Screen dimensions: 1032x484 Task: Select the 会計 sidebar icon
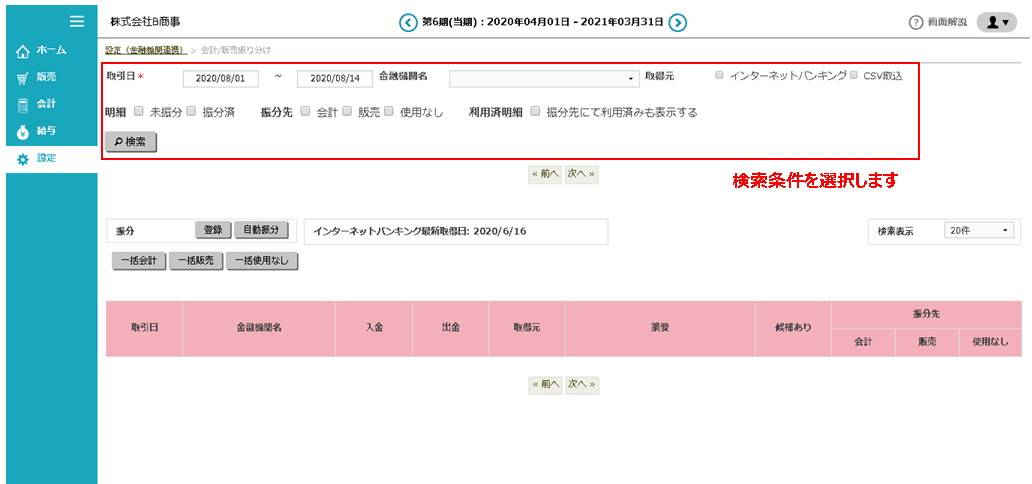tap(23, 104)
